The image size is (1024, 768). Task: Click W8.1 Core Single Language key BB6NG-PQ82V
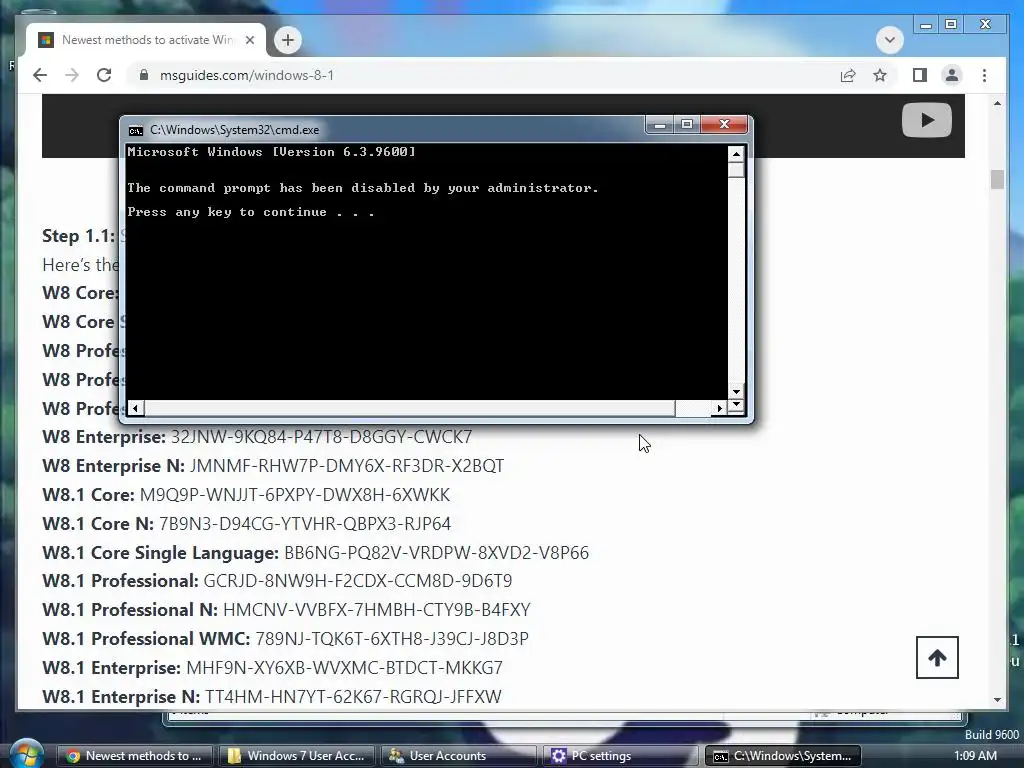pos(436,552)
